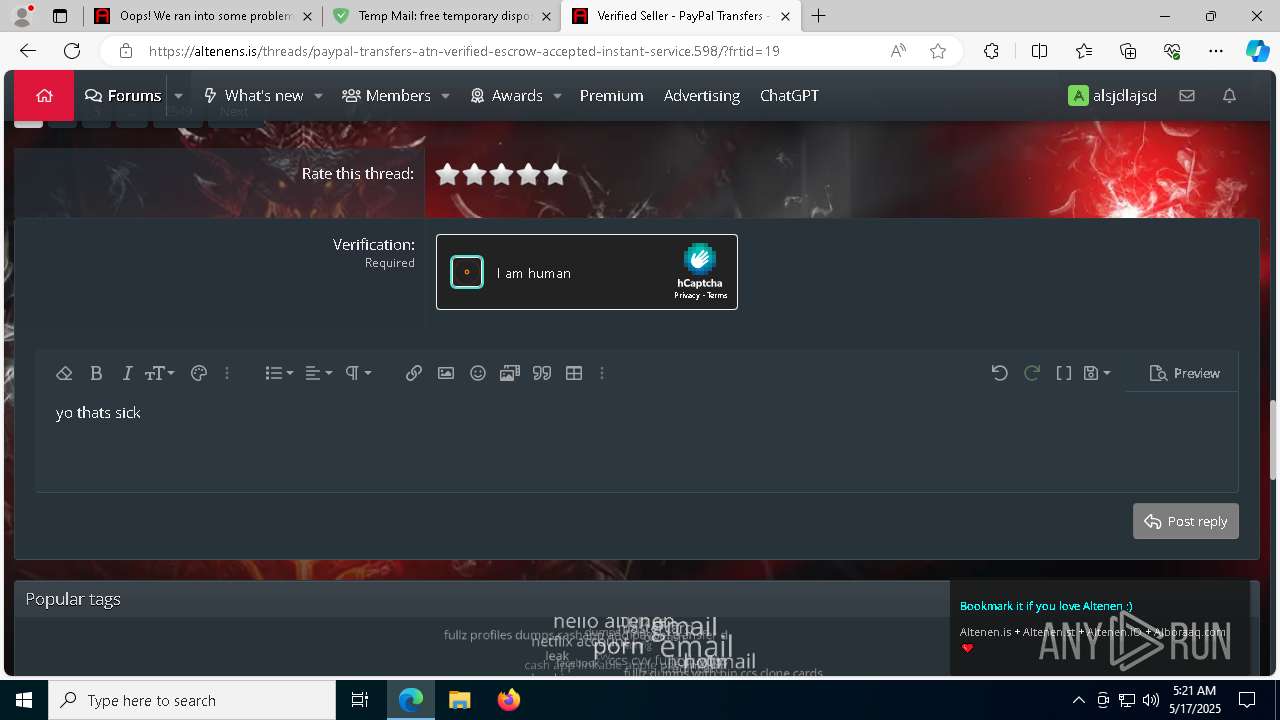1280x720 pixels.
Task: Toggle italic formatting in editor
Action: point(127,373)
